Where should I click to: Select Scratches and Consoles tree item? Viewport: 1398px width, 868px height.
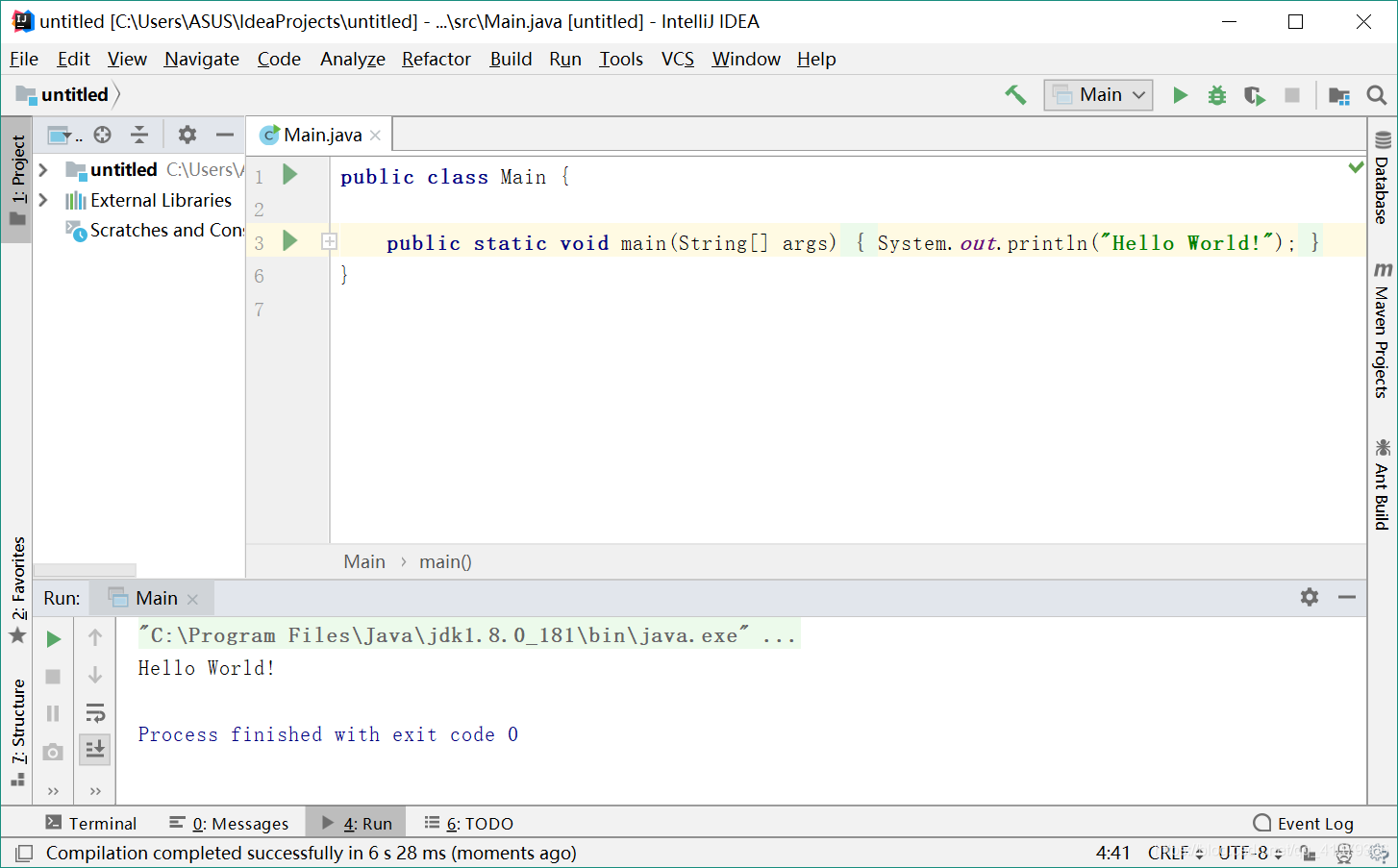point(156,230)
